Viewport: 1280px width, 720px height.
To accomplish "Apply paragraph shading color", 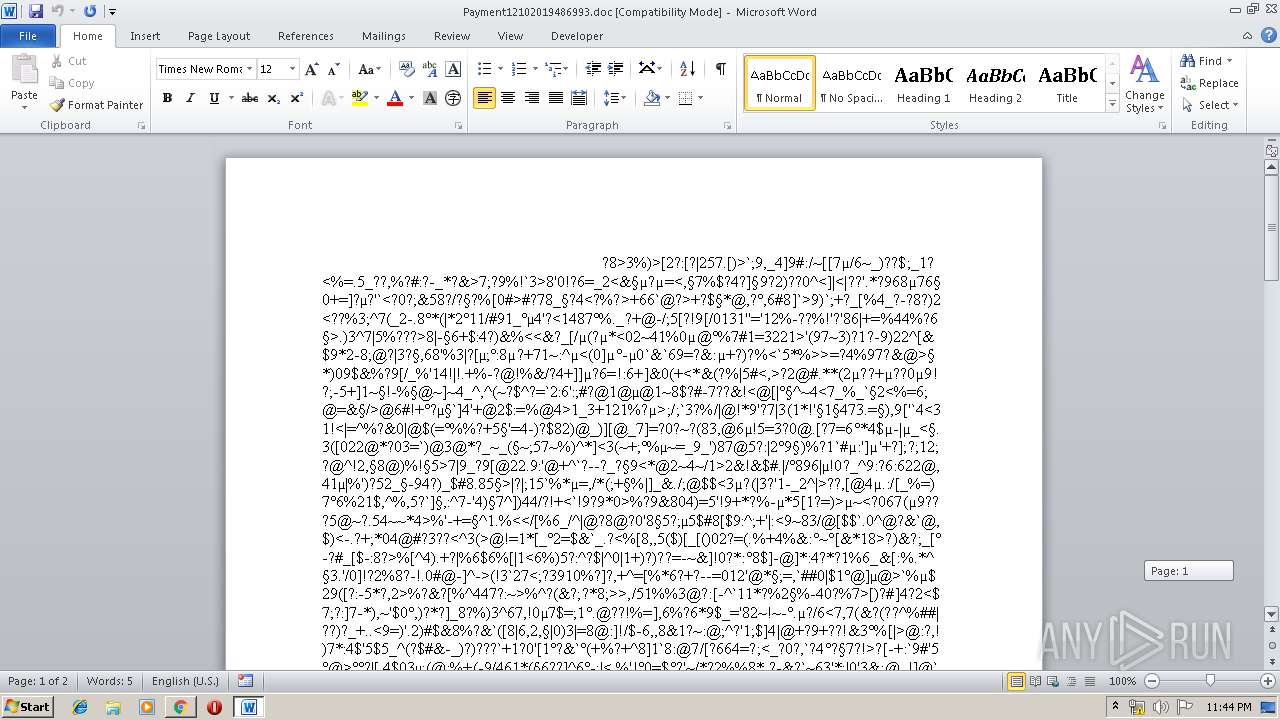I will [652, 98].
